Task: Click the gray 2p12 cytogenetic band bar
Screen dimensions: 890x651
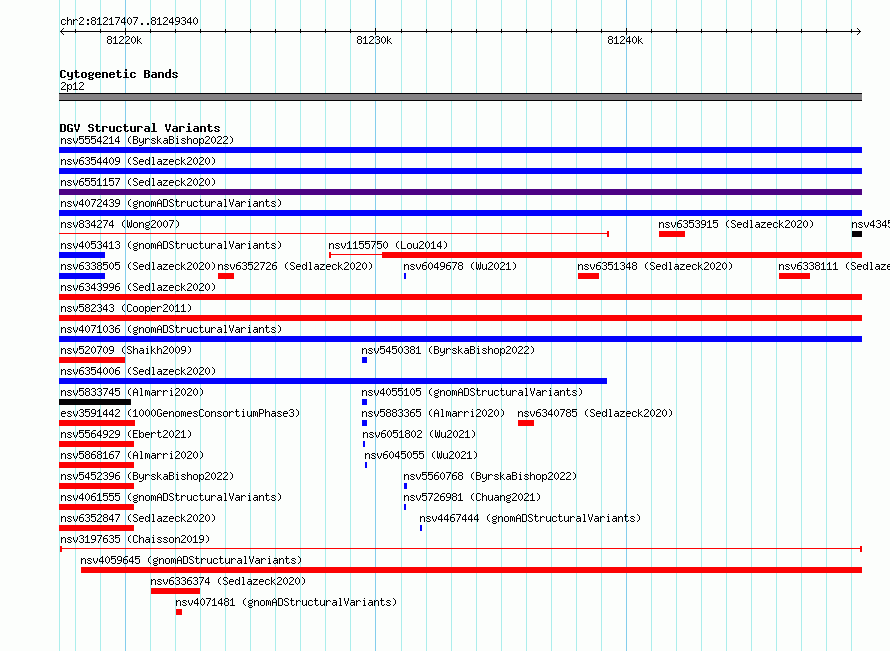Action: pos(460,97)
